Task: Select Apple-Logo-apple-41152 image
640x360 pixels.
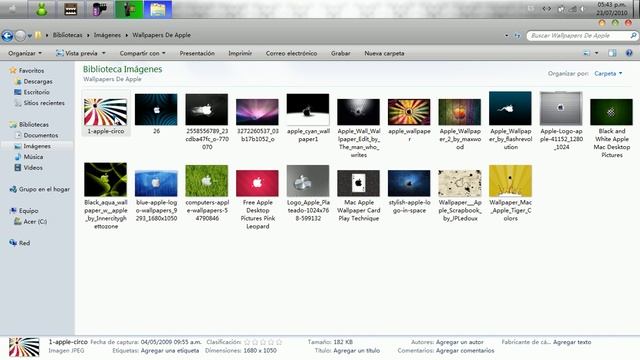Action: click(561, 108)
